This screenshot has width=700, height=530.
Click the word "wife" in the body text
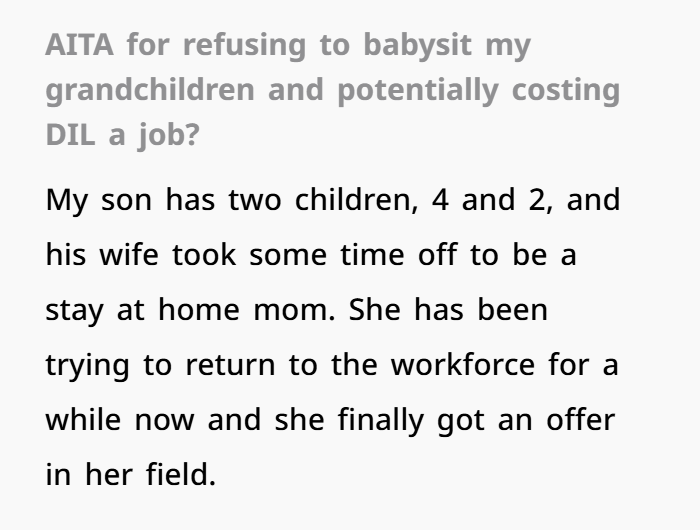[x=129, y=254]
